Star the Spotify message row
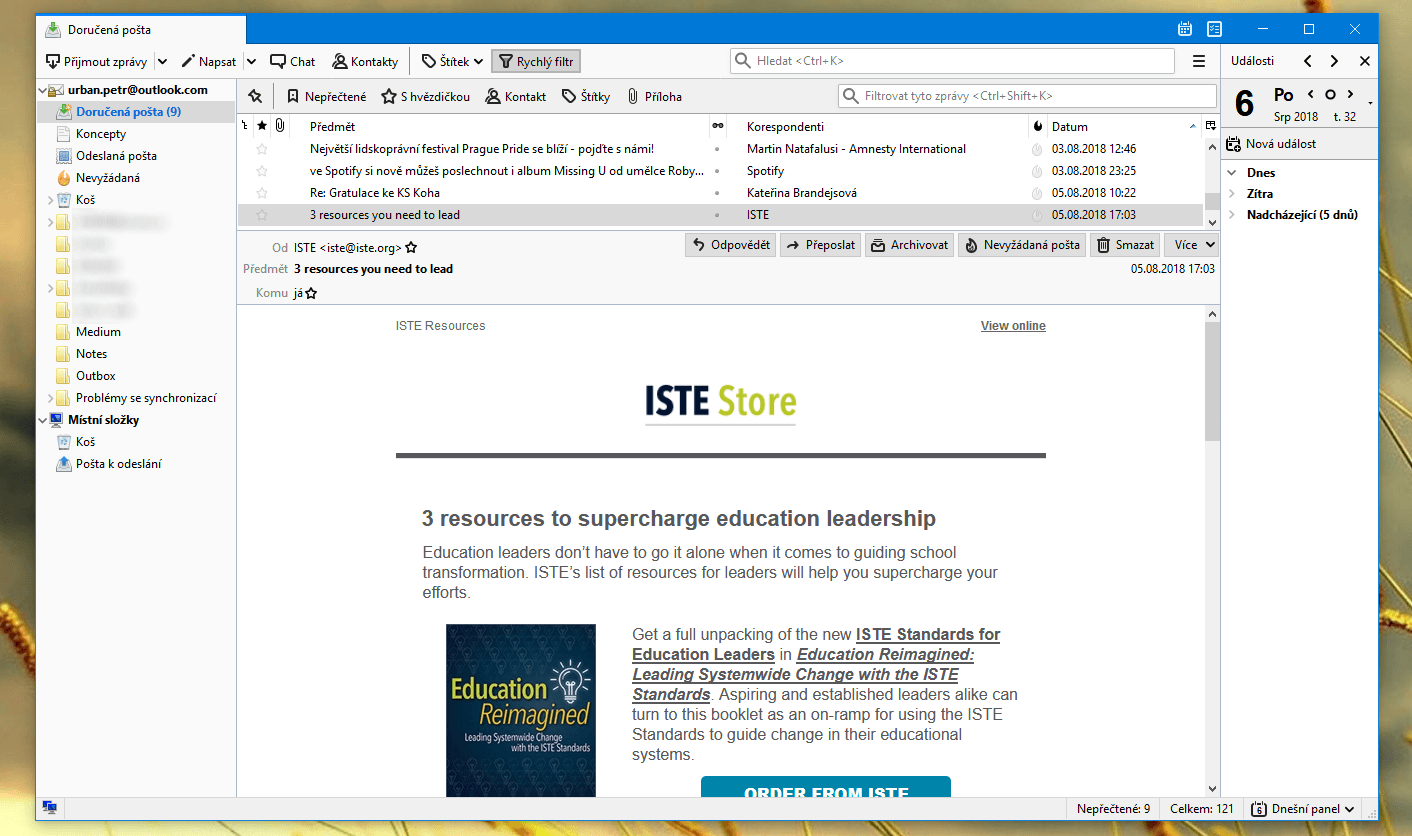 point(262,171)
